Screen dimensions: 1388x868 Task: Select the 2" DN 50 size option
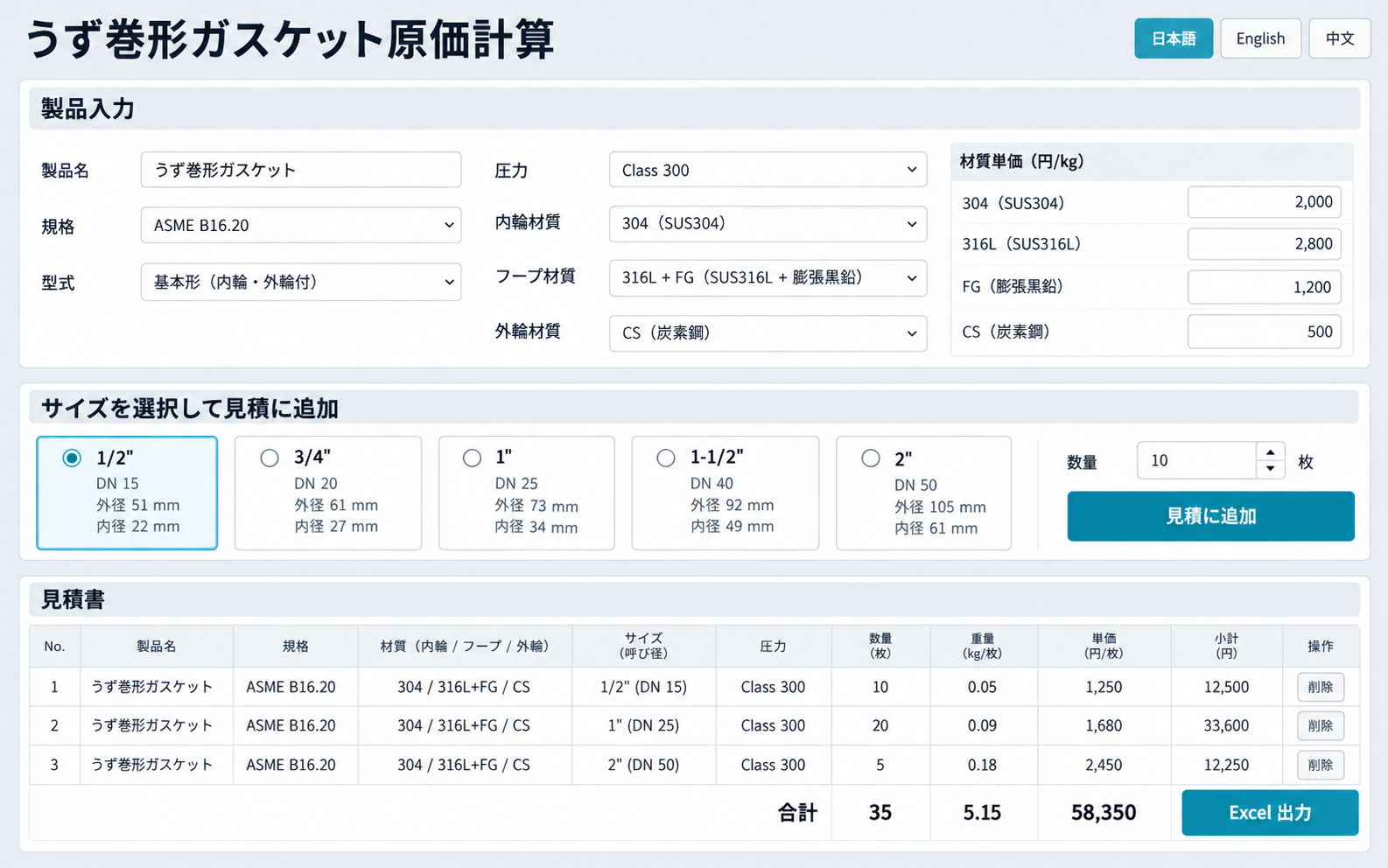point(923,493)
